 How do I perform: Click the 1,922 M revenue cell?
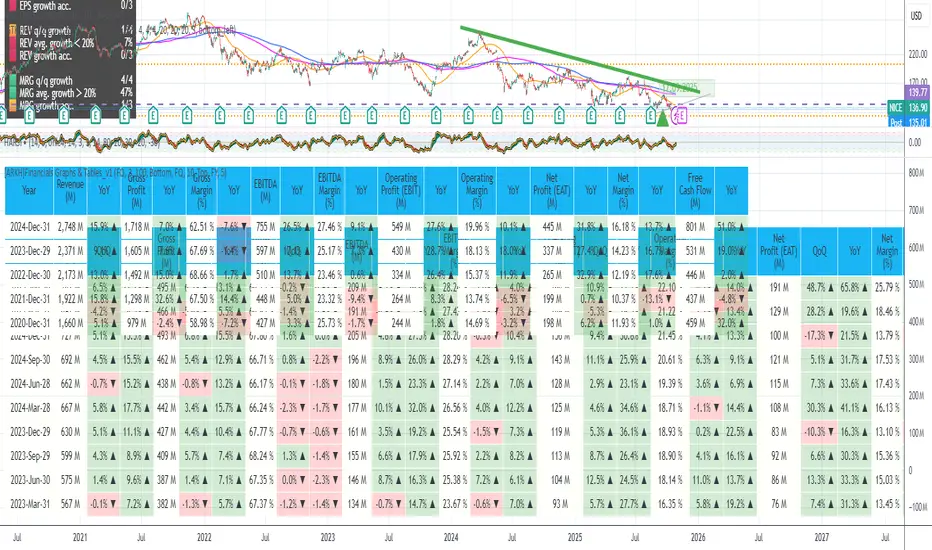[70, 299]
